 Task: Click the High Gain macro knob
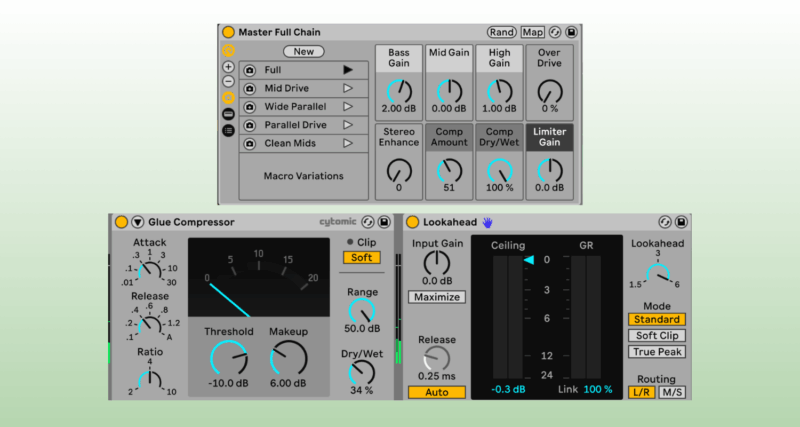click(499, 91)
